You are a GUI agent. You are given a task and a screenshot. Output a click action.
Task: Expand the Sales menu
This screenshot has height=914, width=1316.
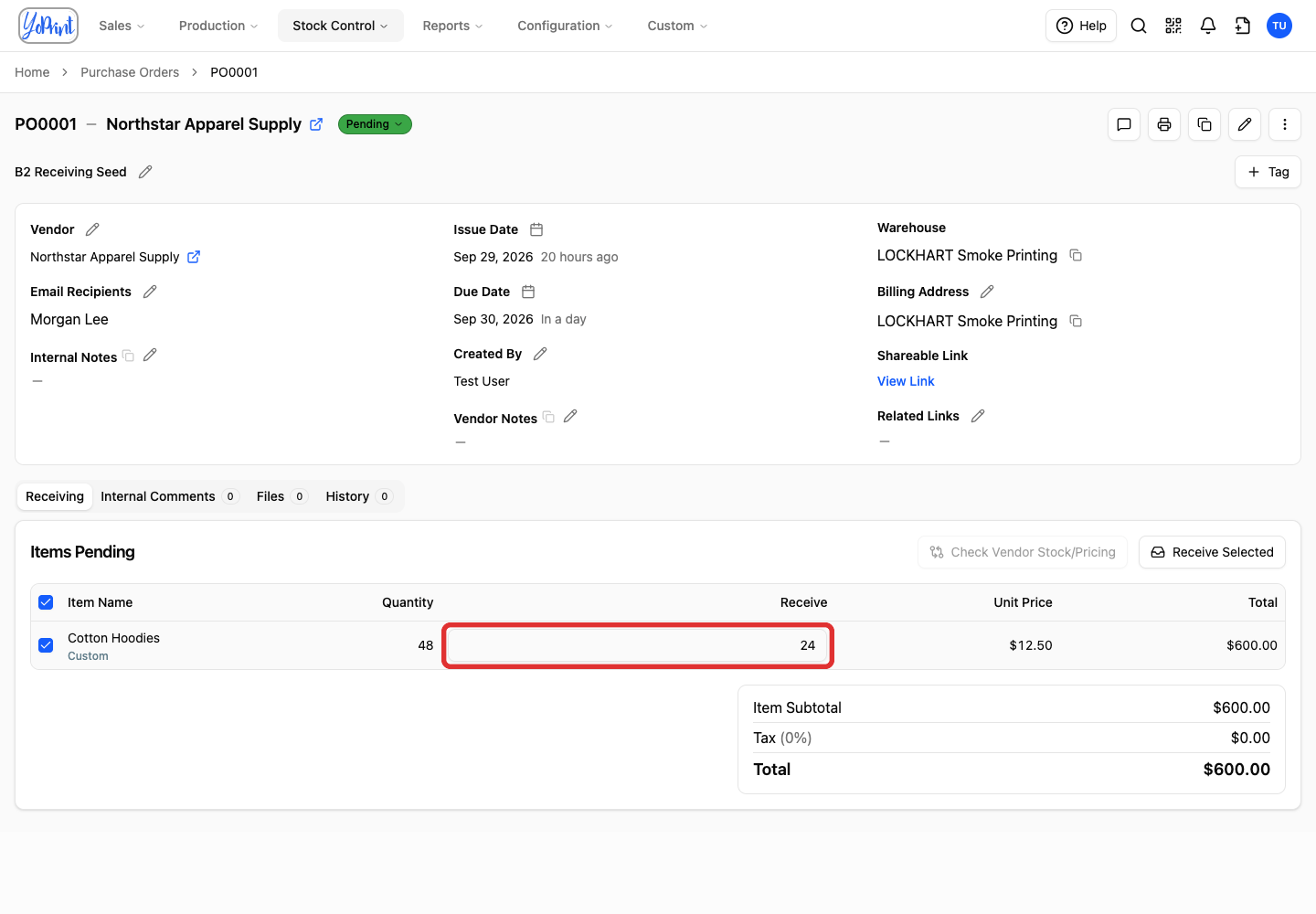coord(122,26)
